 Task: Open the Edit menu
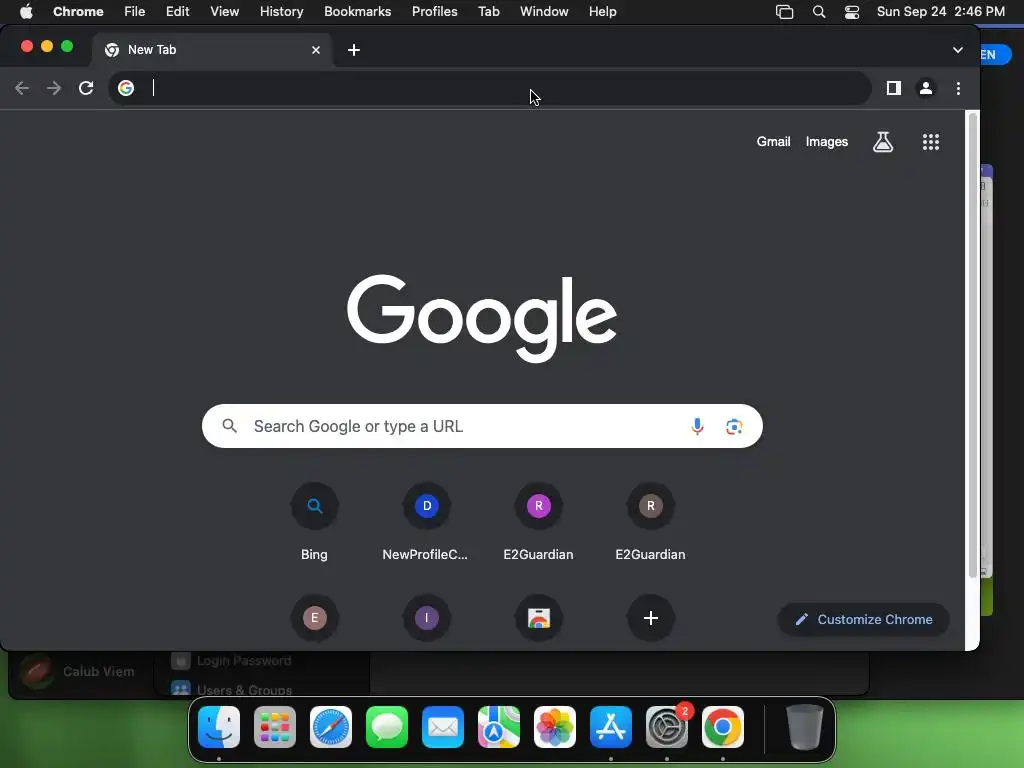(177, 12)
